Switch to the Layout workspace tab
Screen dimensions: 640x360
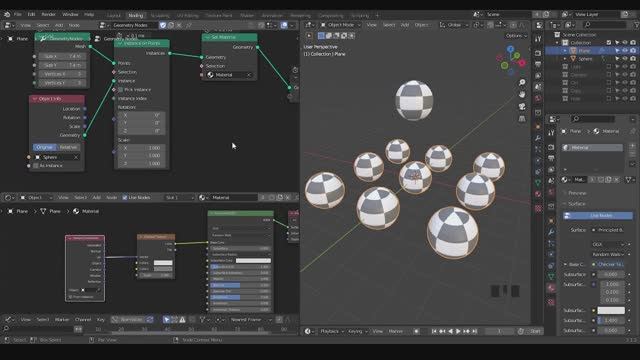[113, 16]
